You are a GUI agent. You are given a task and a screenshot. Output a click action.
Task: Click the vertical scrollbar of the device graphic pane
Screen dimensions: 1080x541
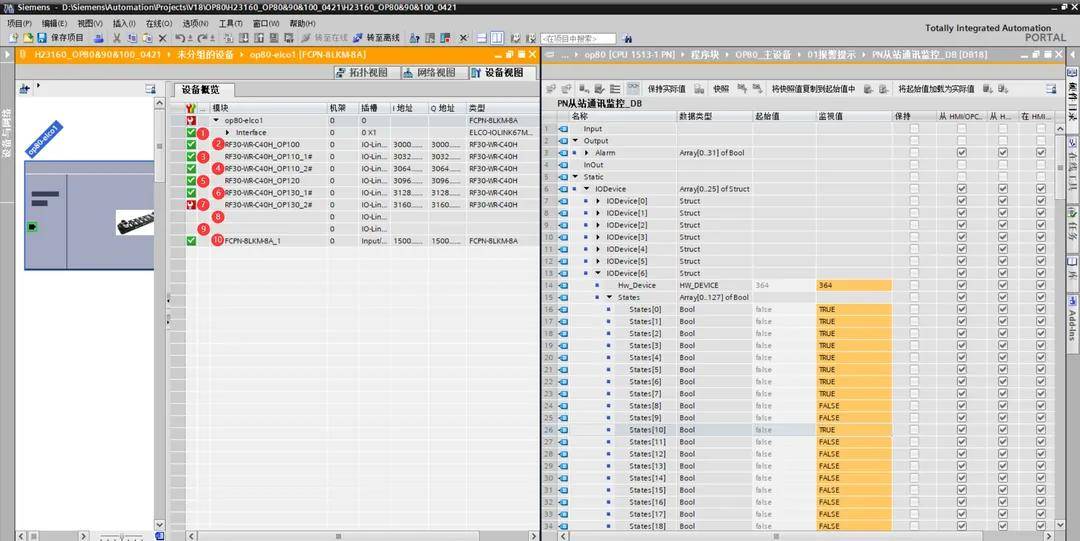coord(158,300)
